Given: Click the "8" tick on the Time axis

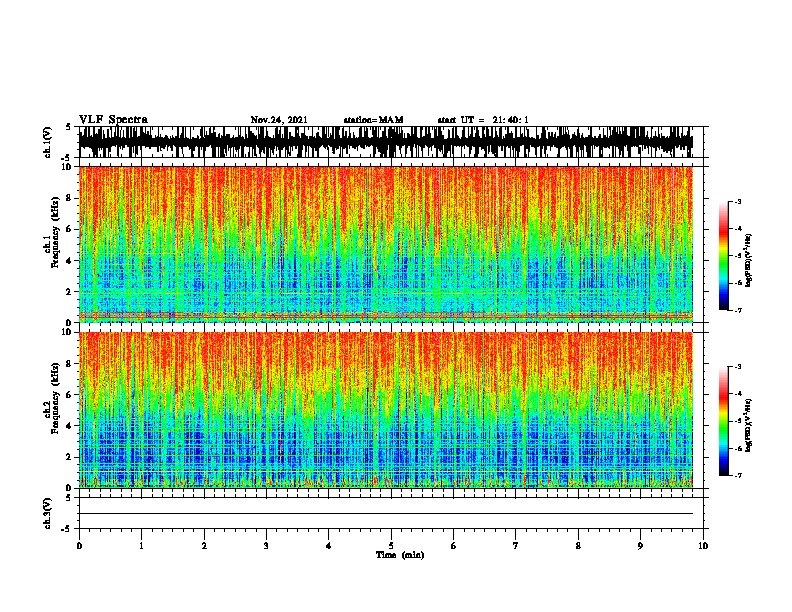Looking at the screenshot, I should point(578,546).
